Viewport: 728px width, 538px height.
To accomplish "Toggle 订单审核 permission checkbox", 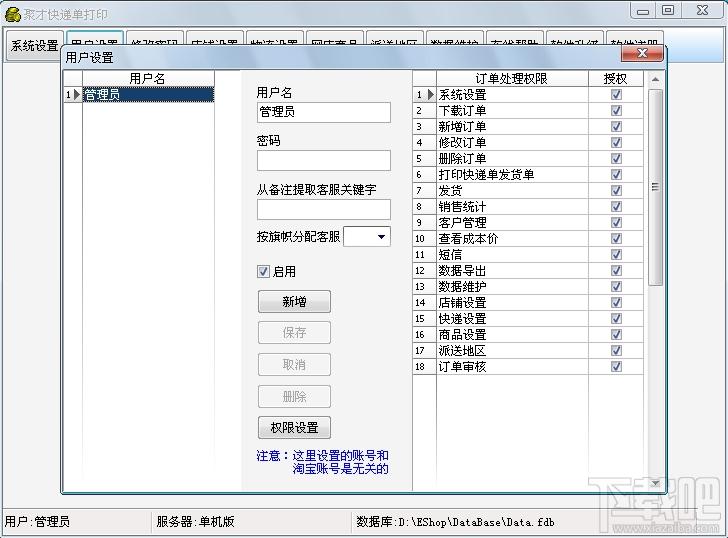I will tap(616, 367).
